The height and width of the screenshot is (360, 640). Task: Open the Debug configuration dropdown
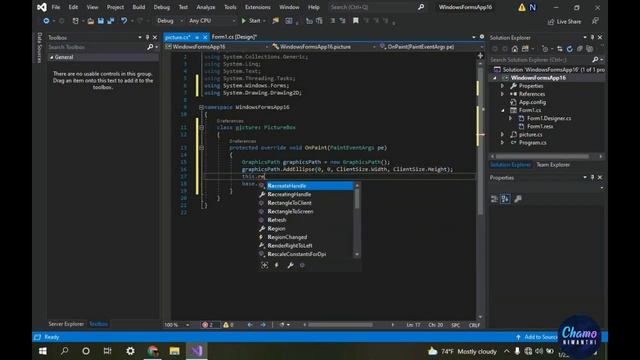coord(170,21)
